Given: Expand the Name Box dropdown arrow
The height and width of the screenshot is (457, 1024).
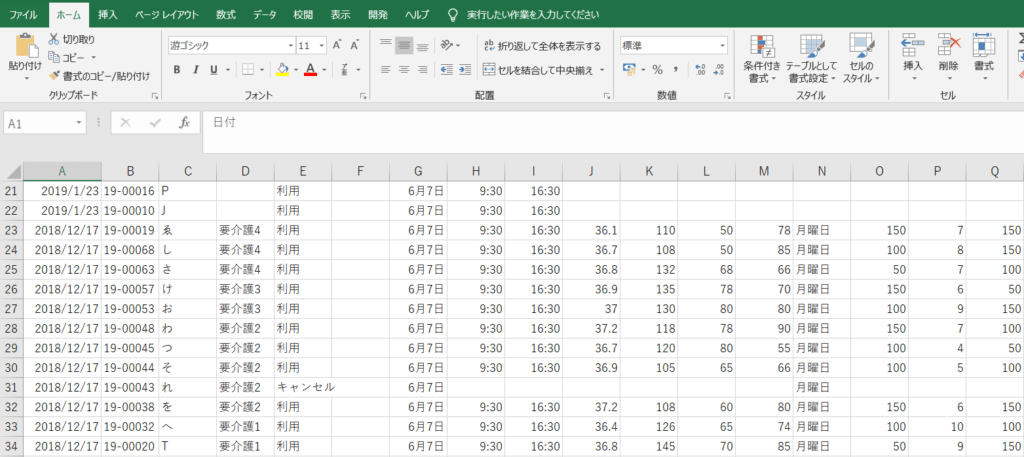Looking at the screenshot, I should 79,122.
